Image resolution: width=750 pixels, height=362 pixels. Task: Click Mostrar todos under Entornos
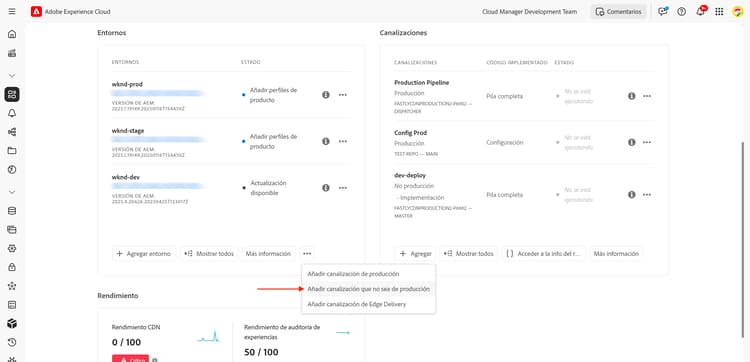(209, 253)
